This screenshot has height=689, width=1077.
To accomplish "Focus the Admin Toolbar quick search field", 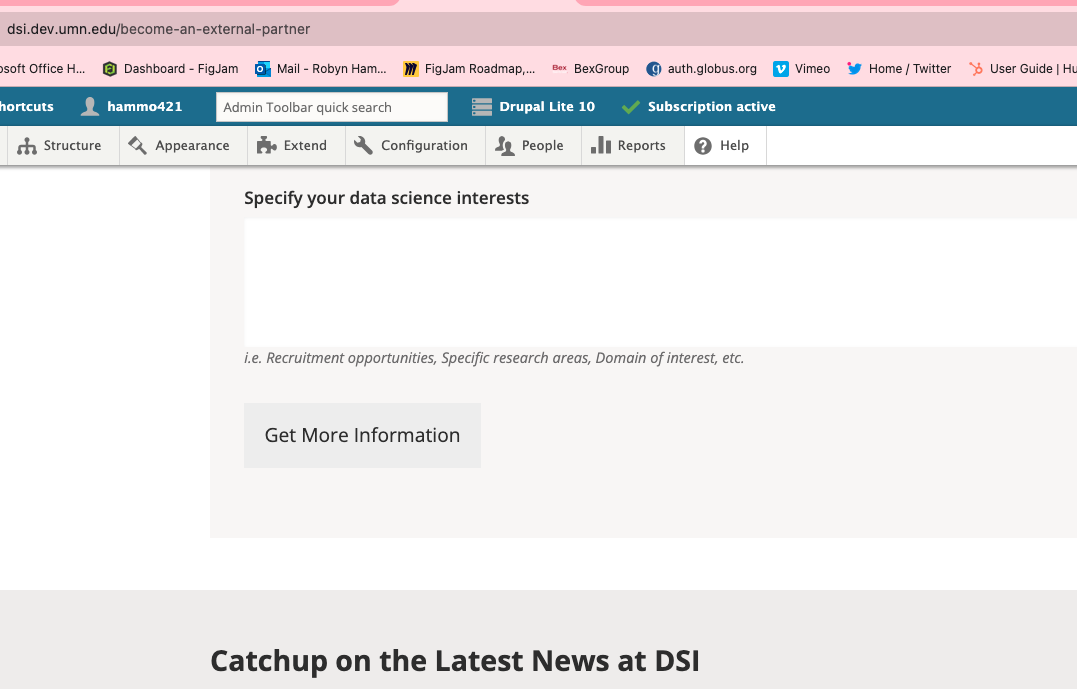I will 331,107.
